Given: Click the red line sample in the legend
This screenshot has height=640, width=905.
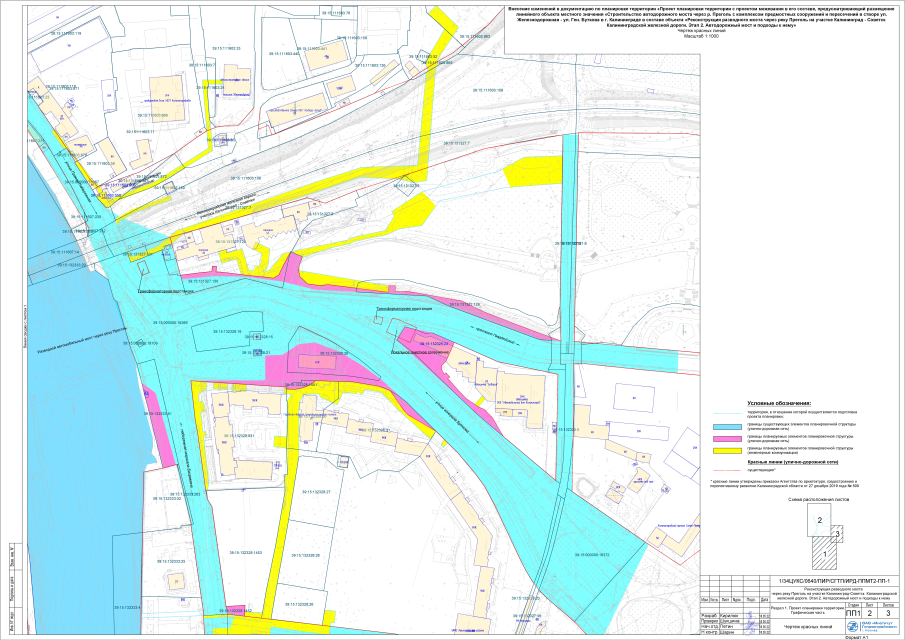Looking at the screenshot, I should 727,469.
